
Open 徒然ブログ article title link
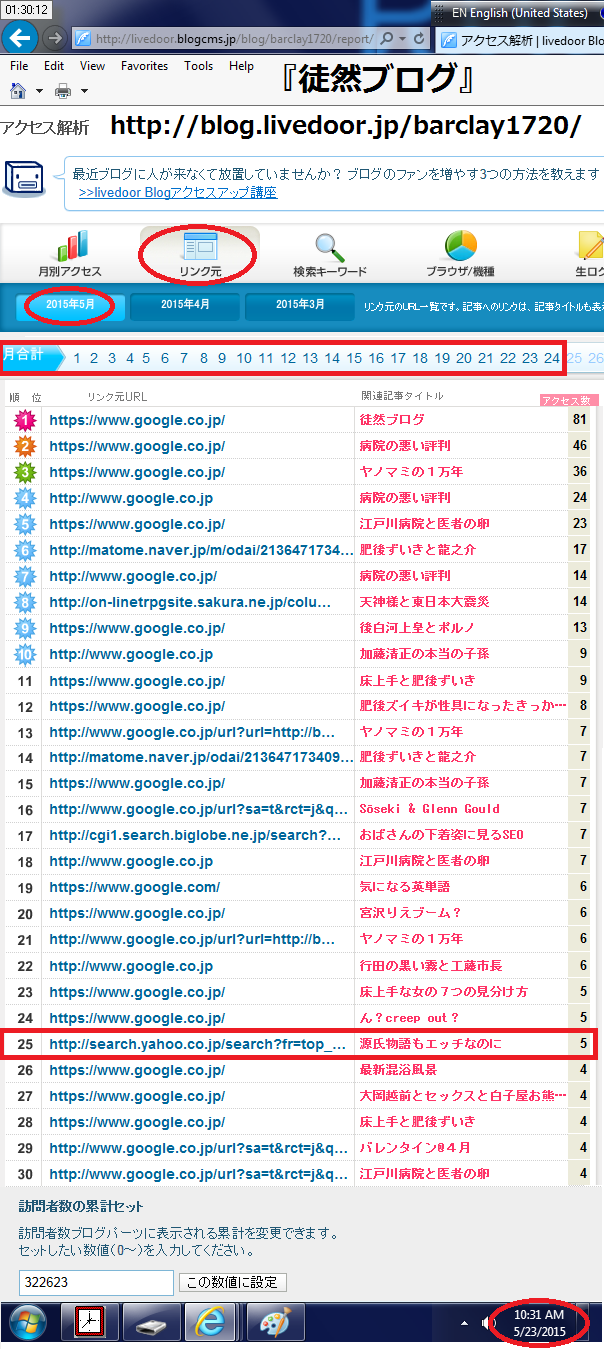coord(392,419)
